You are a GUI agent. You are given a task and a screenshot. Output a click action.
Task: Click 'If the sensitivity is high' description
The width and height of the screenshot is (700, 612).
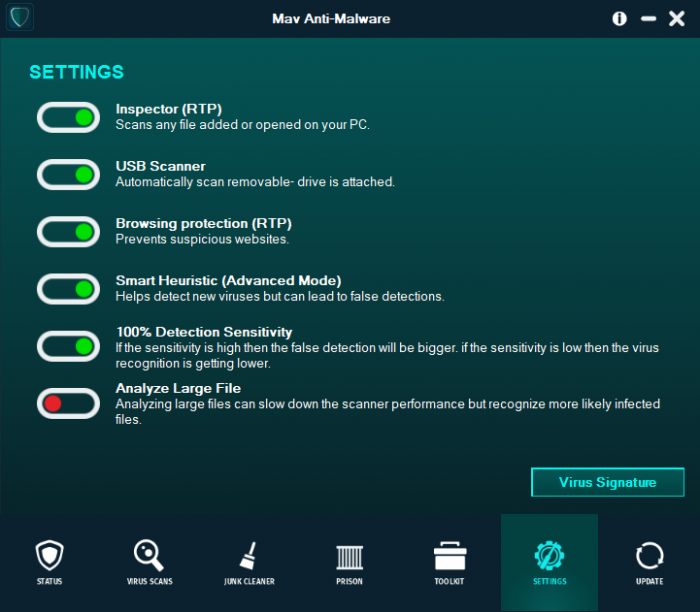tap(387, 355)
